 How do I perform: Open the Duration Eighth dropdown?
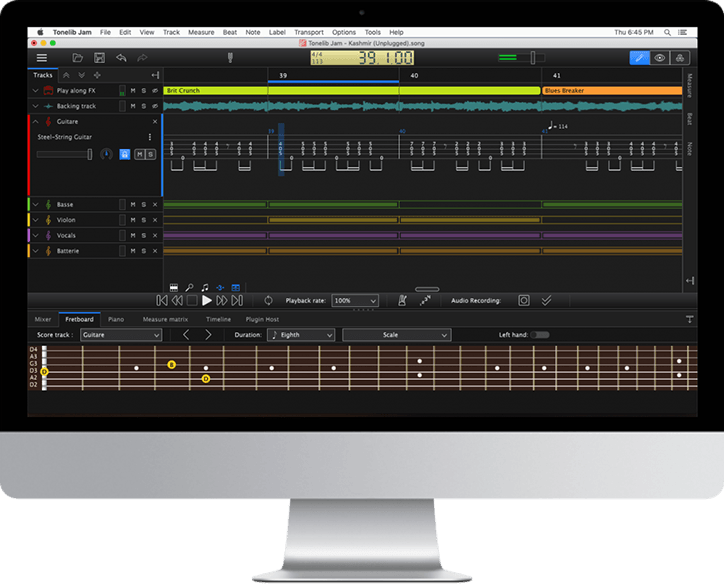pos(301,335)
